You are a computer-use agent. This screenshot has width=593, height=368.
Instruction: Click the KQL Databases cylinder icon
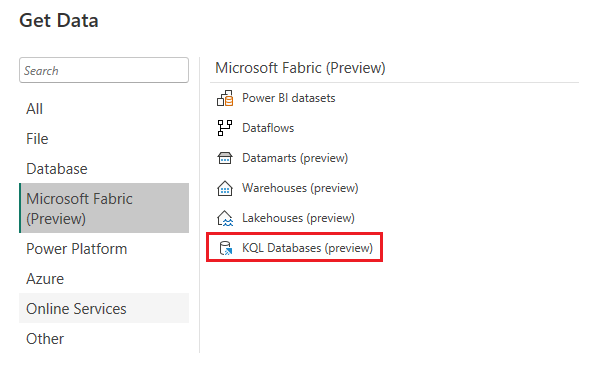click(225, 248)
